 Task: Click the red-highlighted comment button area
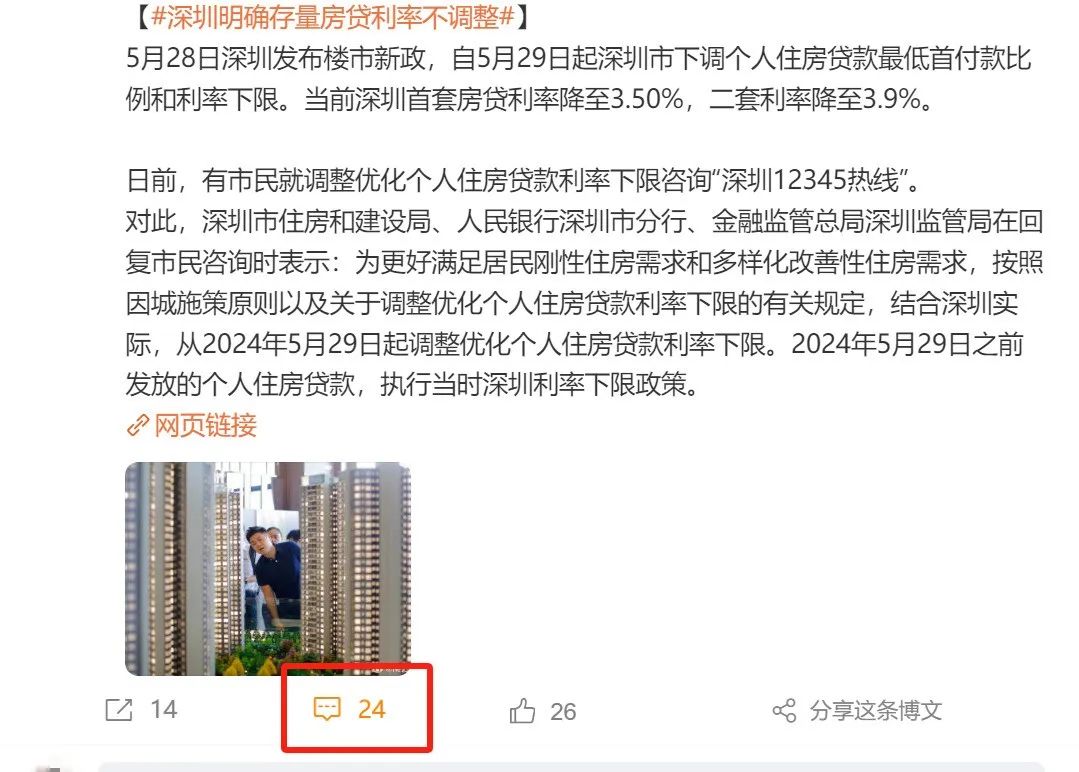pos(356,708)
